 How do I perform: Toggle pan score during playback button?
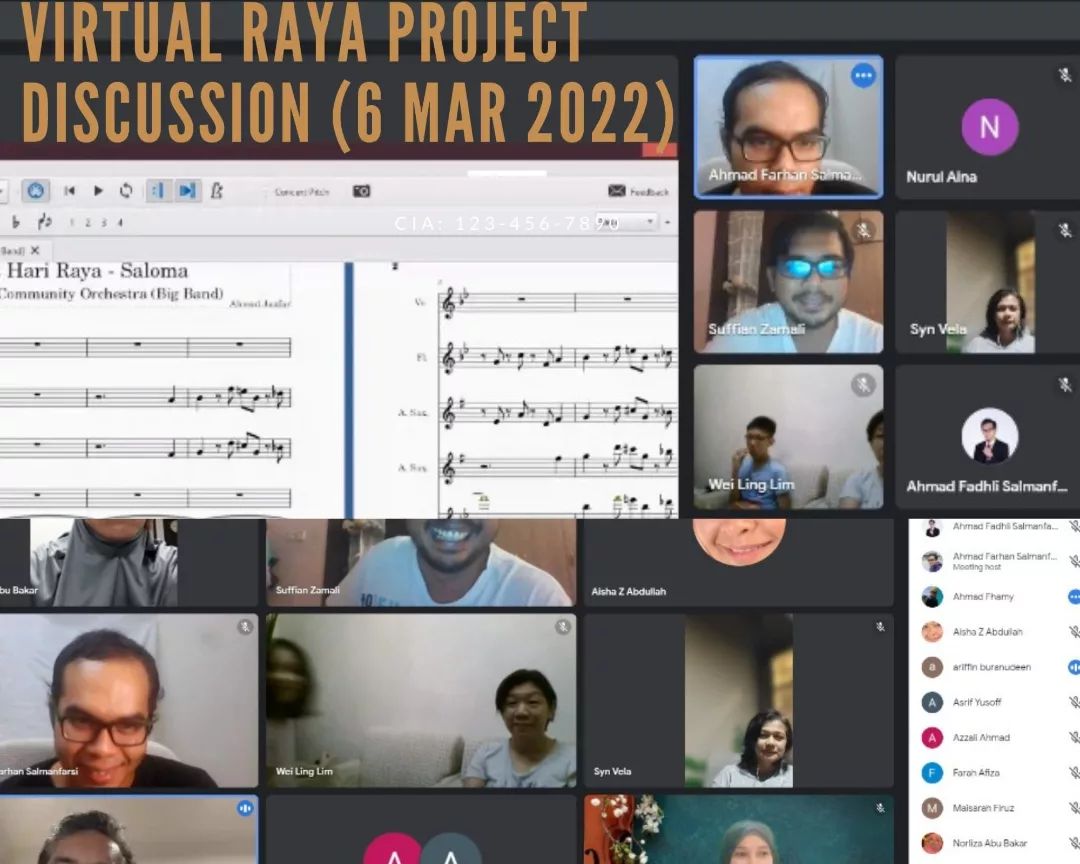187,190
